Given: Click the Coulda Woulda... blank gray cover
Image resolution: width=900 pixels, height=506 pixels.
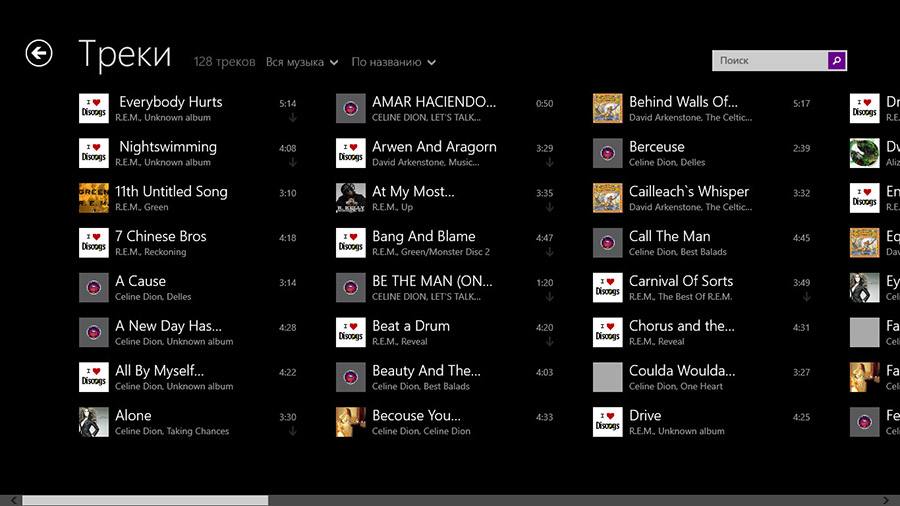Looking at the screenshot, I should tap(607, 377).
